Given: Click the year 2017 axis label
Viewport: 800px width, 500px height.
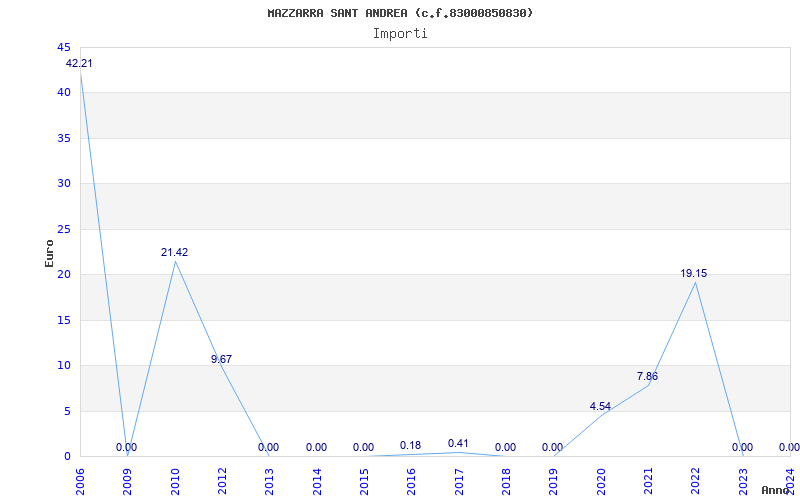Looking at the screenshot, I should pyautogui.click(x=459, y=481).
